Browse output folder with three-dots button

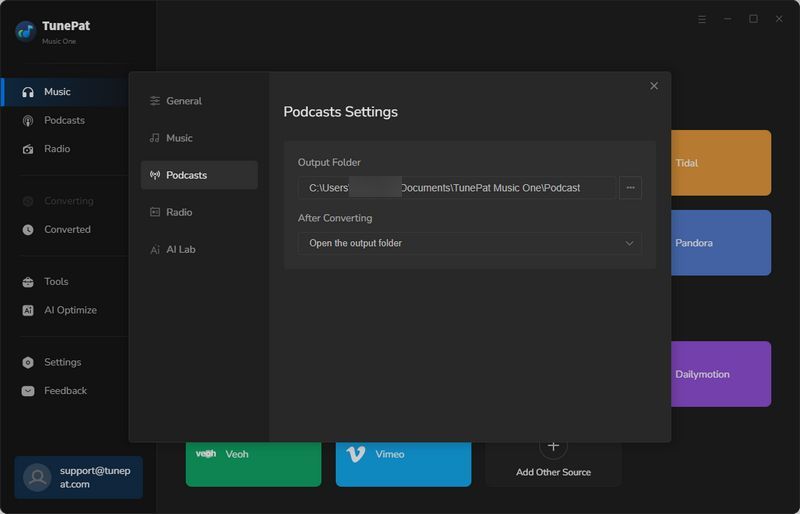630,187
